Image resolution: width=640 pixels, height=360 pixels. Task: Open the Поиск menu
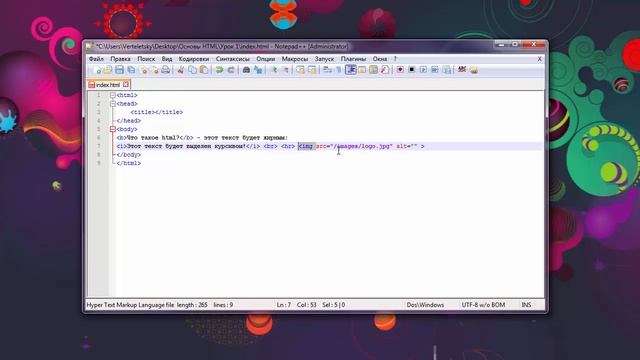(146, 59)
